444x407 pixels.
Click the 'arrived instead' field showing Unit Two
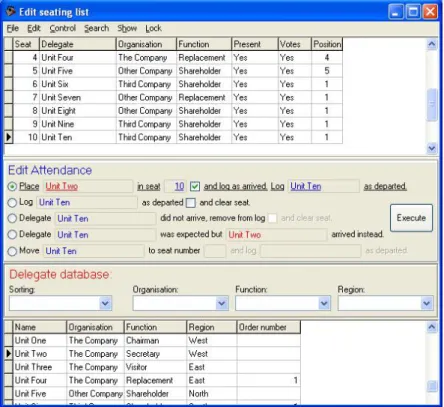pos(277,235)
